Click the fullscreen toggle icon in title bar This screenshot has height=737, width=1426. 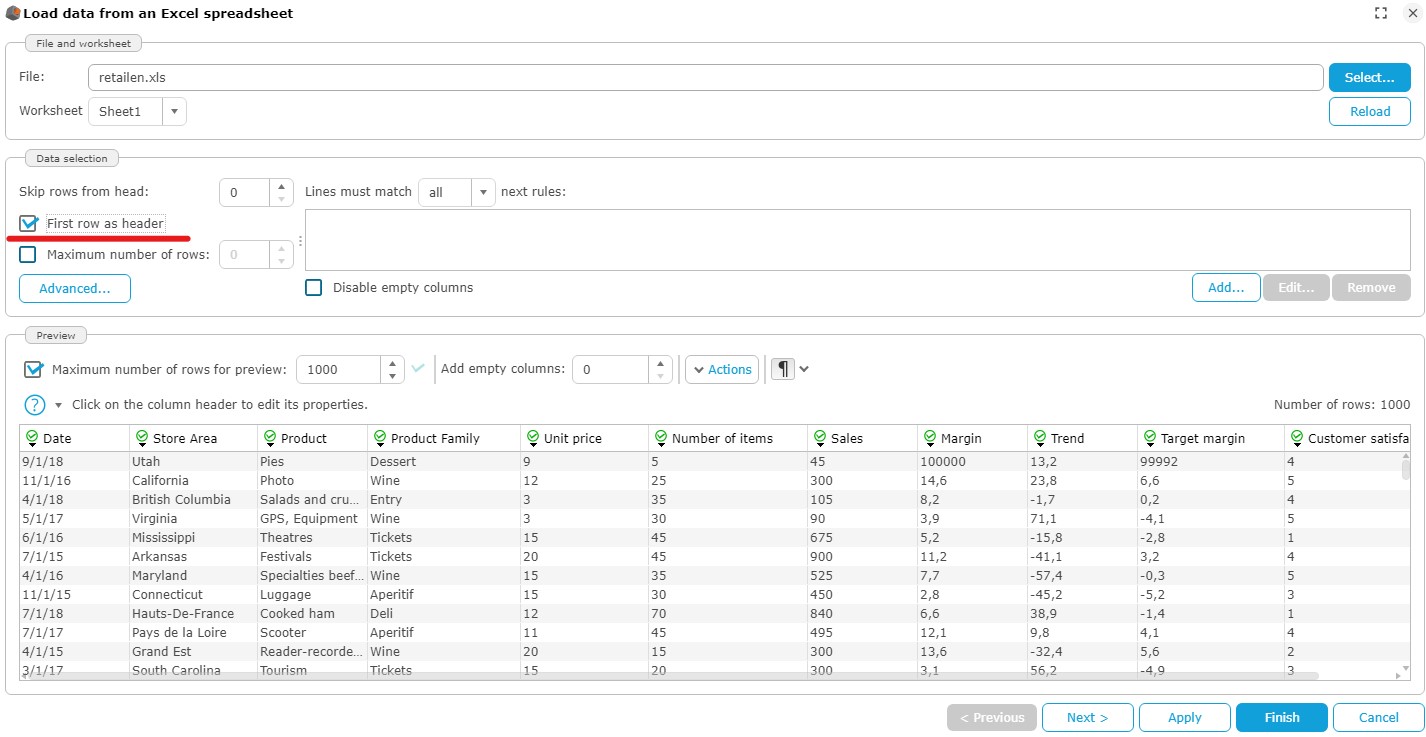pos(1381,13)
